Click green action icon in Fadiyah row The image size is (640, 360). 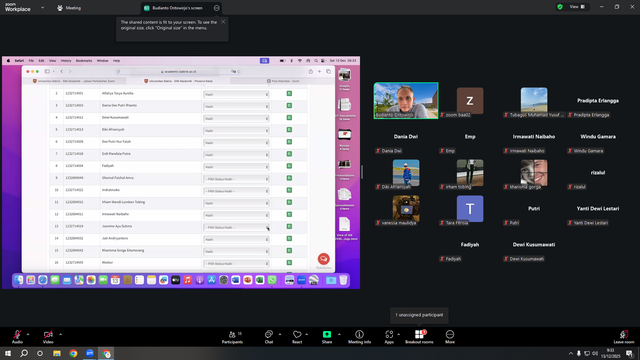tap(289, 166)
